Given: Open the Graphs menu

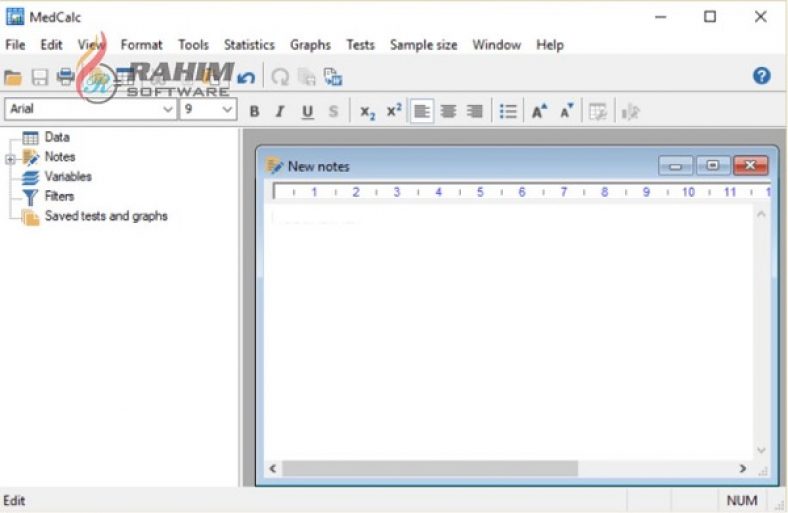Looking at the screenshot, I should point(310,45).
